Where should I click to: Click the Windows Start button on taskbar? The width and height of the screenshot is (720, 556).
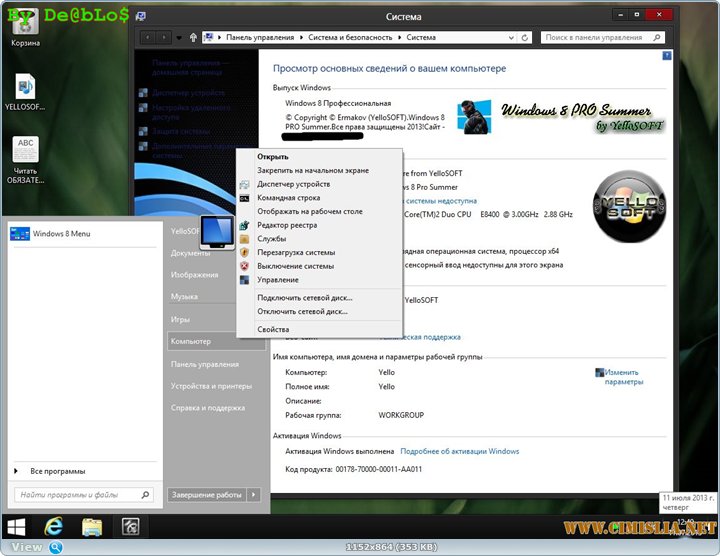pos(17,526)
